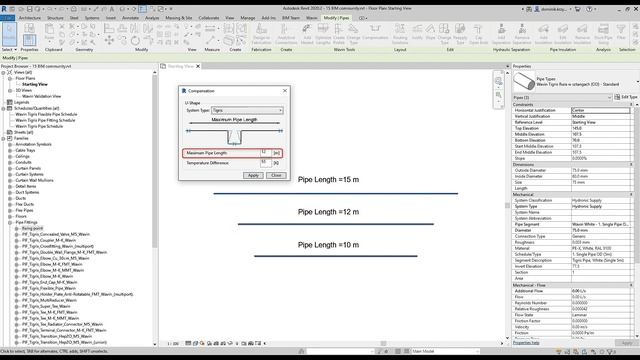Image resolution: width=640 pixels, height=360 pixels.
Task: Open the Pipe Types type selector dropdown
Action: 637,82
